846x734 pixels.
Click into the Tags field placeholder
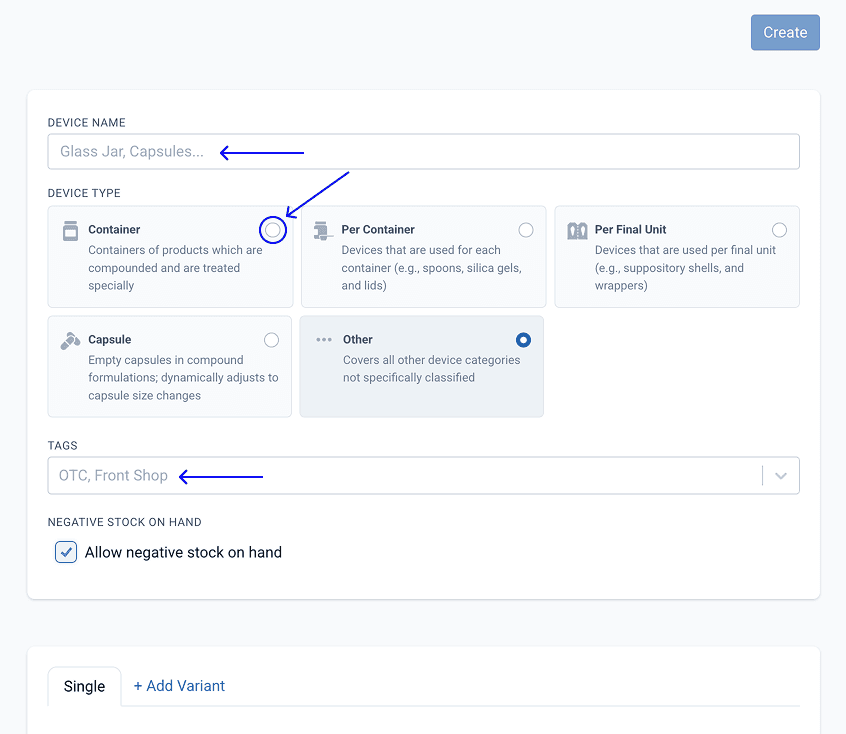[113, 475]
